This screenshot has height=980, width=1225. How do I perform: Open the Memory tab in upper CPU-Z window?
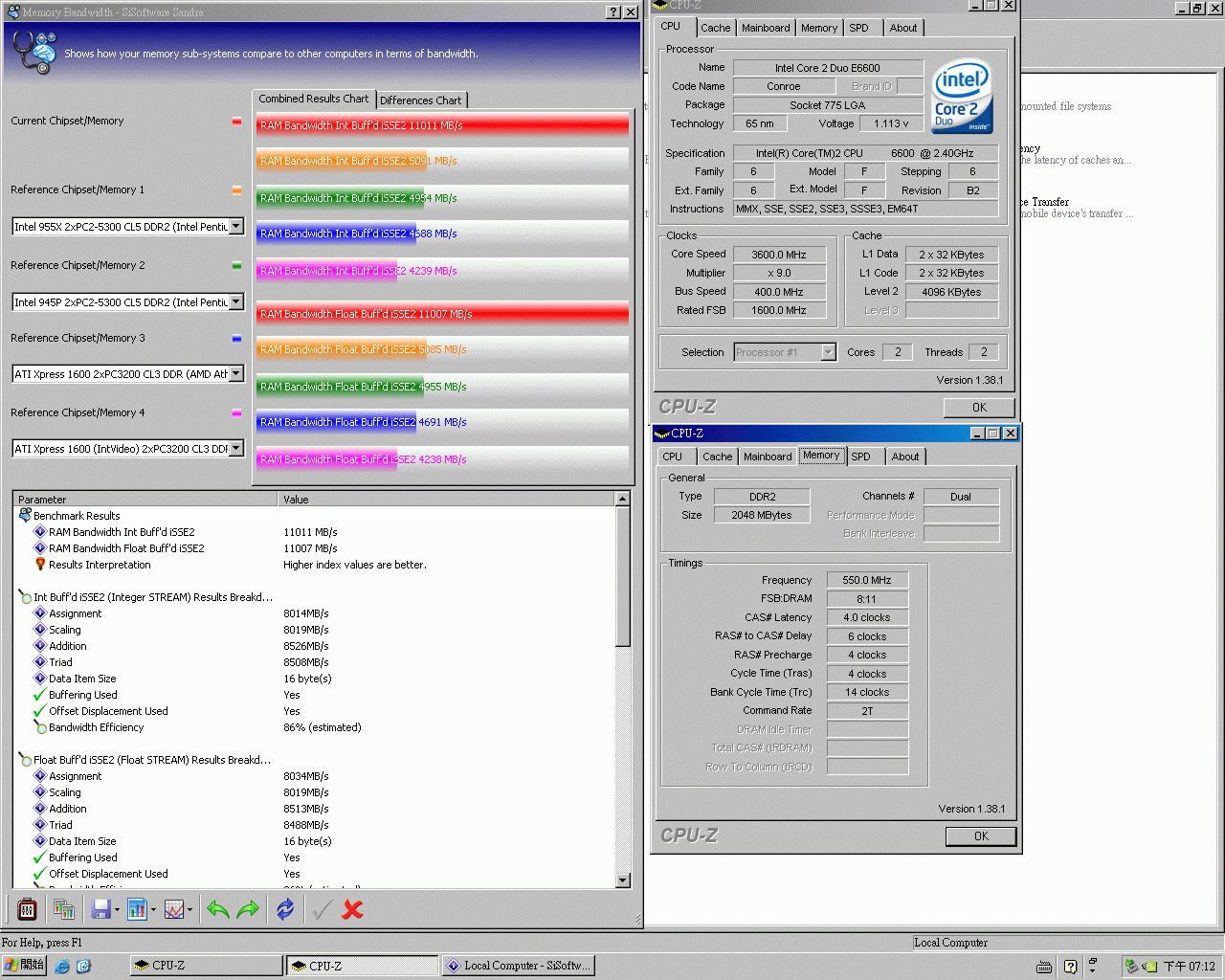click(x=819, y=28)
